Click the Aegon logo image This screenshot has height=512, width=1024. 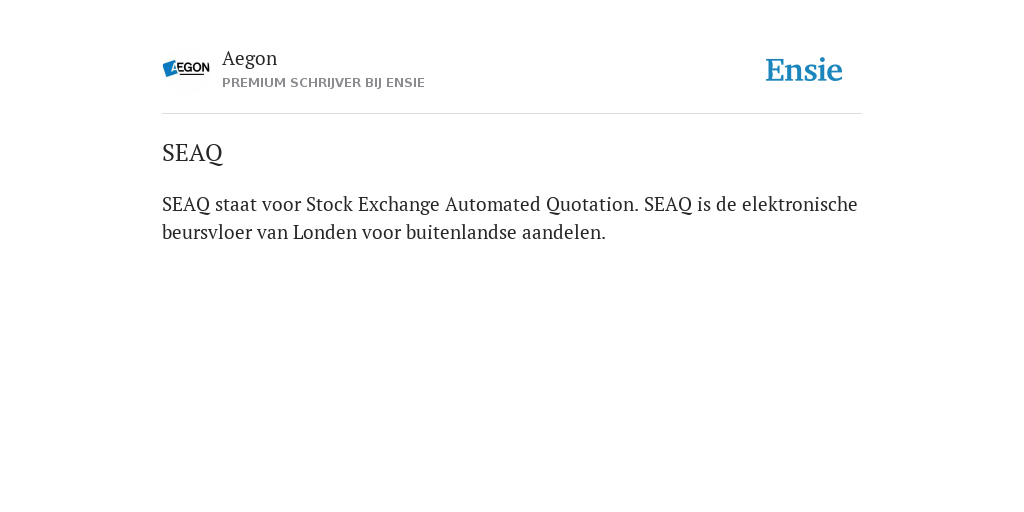186,69
